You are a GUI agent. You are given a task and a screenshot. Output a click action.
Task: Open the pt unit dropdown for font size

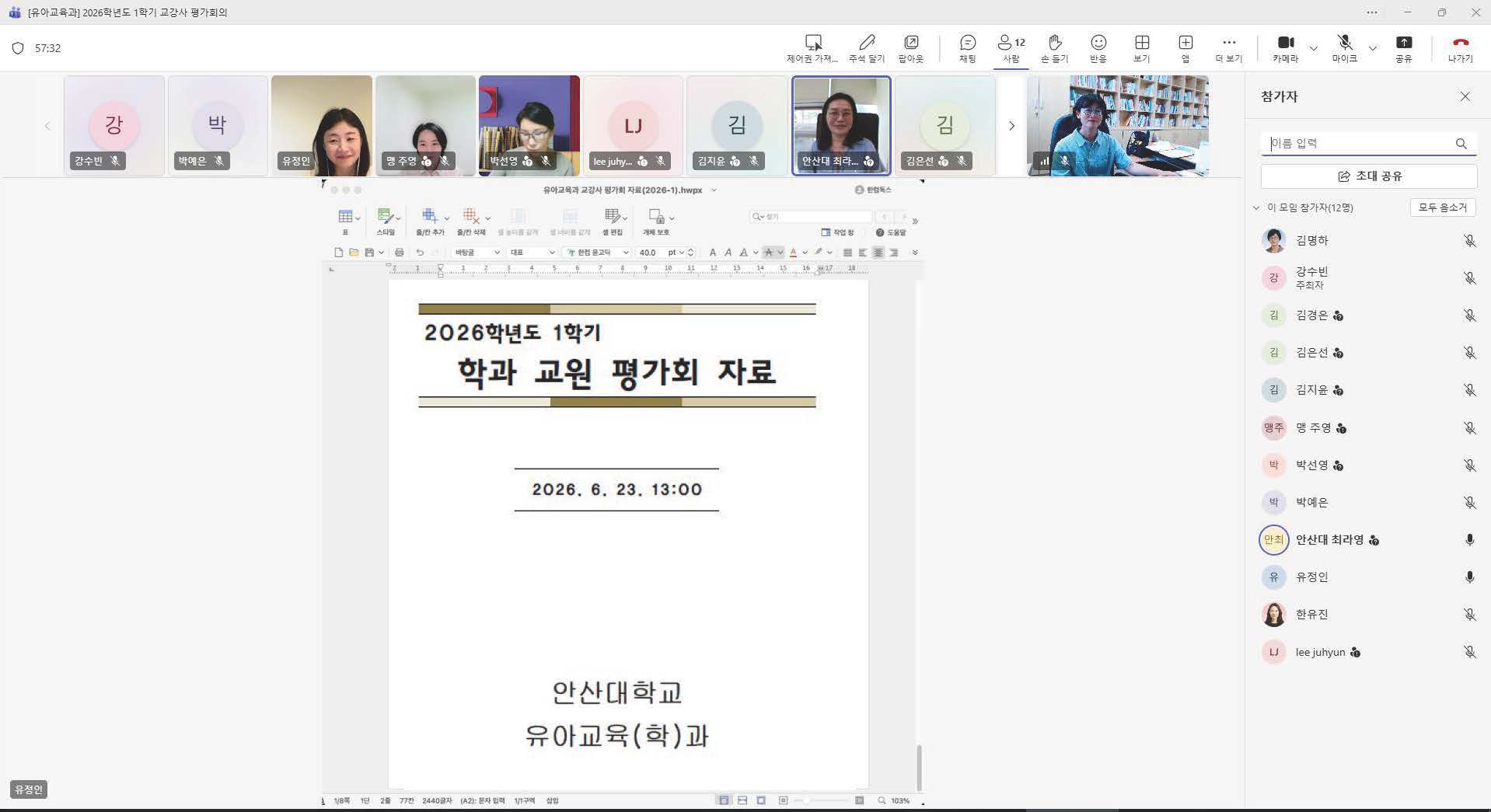(676, 253)
